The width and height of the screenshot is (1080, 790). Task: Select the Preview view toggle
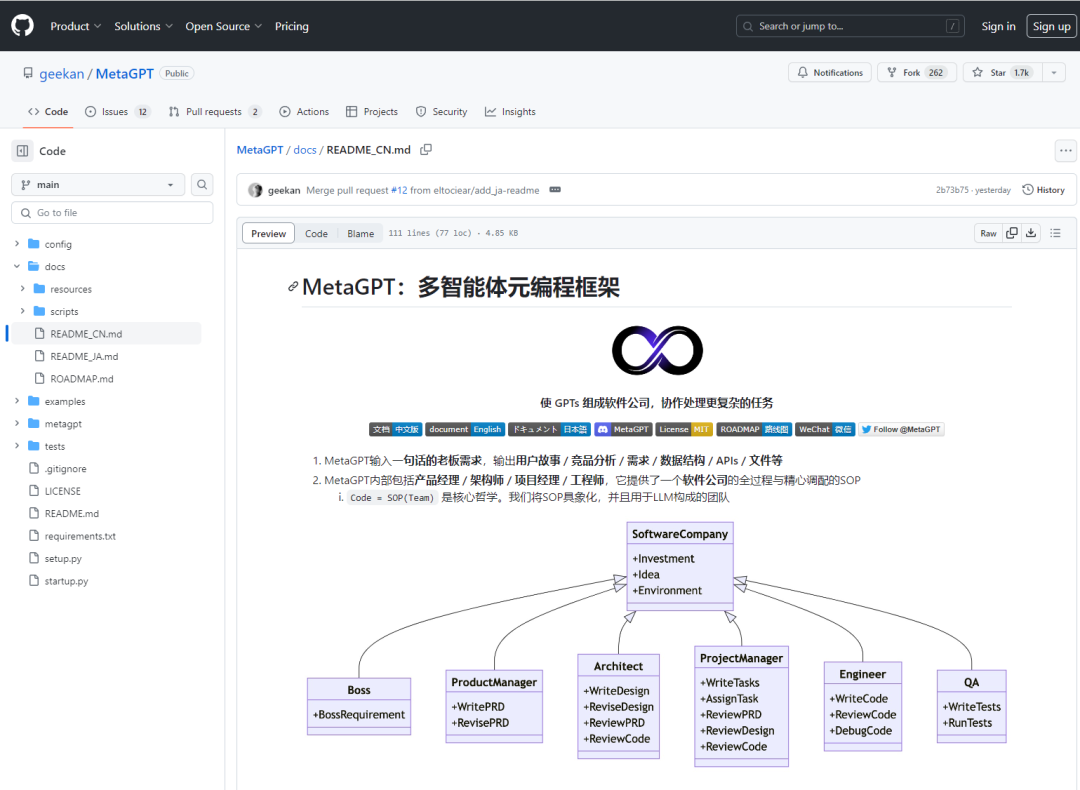coord(269,233)
